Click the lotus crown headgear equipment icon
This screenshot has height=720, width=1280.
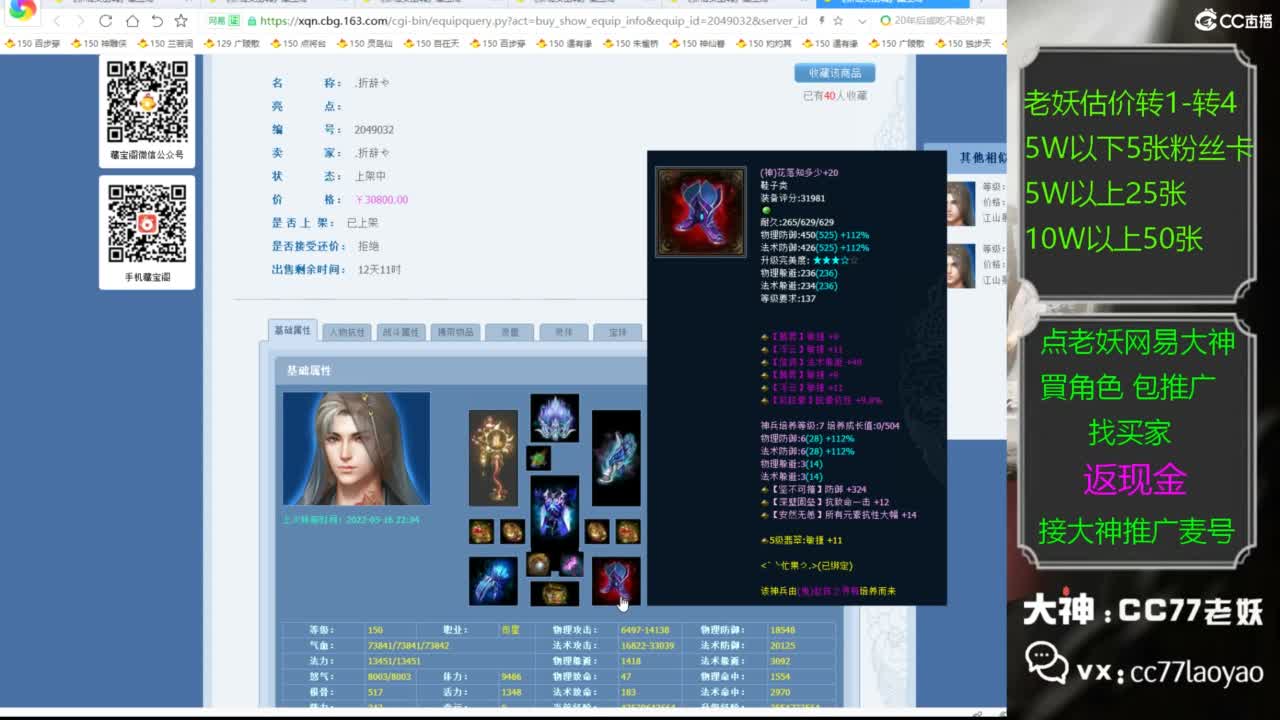tap(555, 418)
